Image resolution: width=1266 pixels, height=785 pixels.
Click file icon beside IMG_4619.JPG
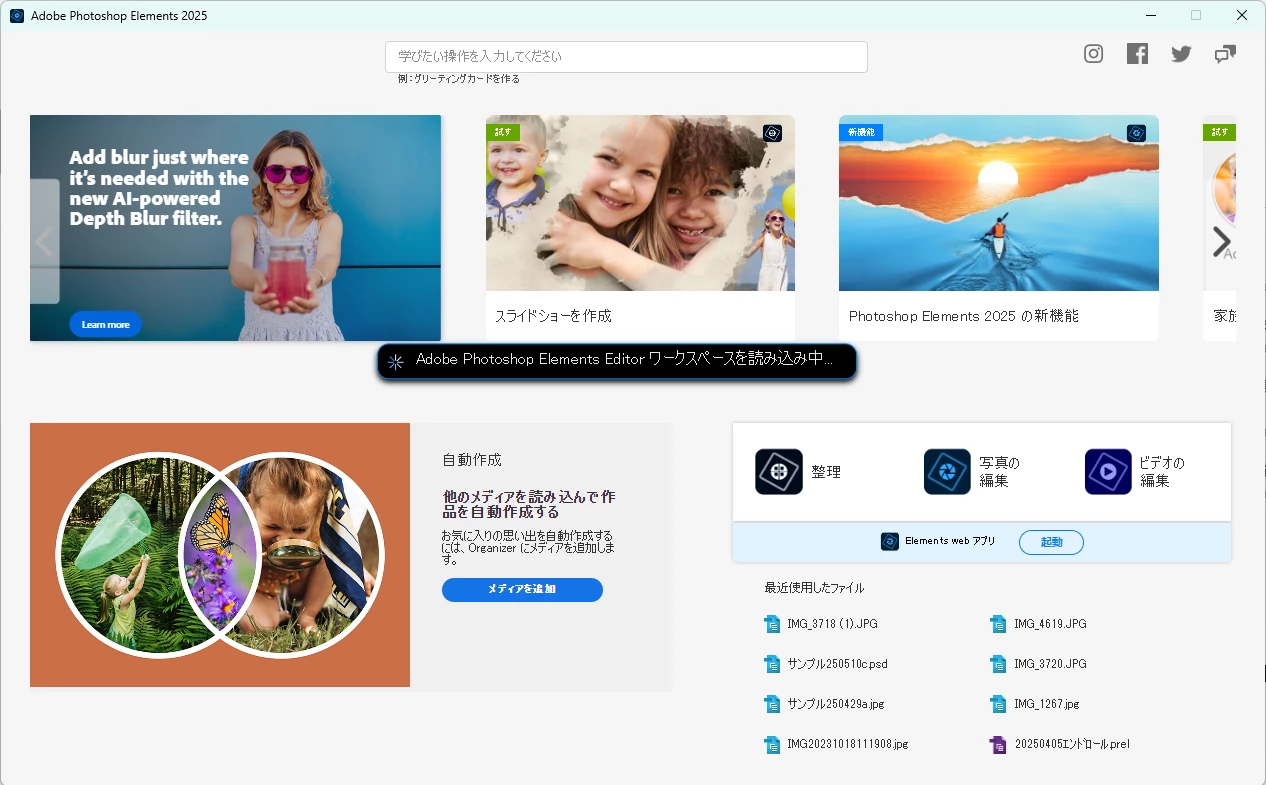tap(998, 624)
